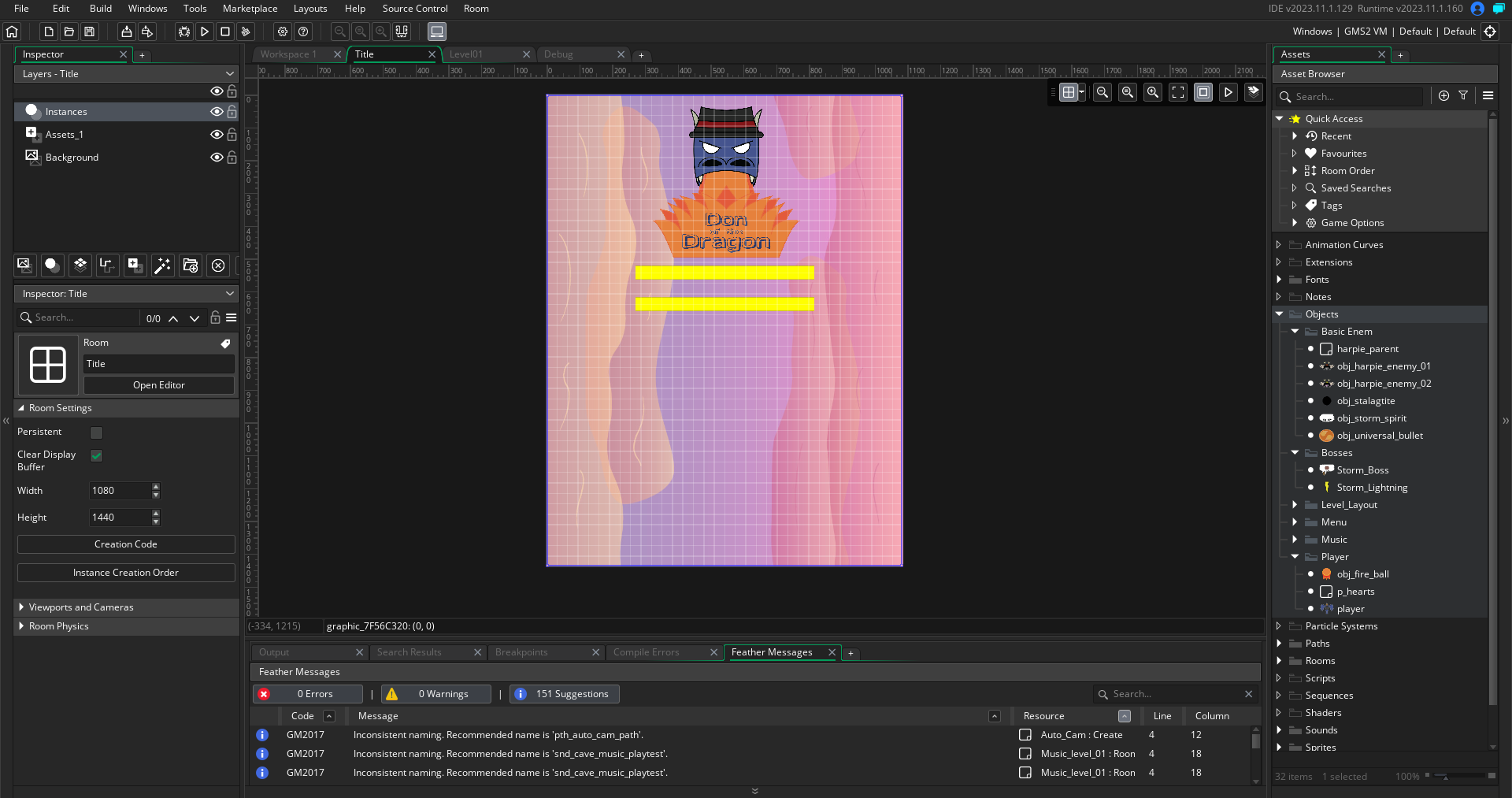1512x798 pixels.
Task: Enable the Persistent checkbox
Action: pos(97,432)
